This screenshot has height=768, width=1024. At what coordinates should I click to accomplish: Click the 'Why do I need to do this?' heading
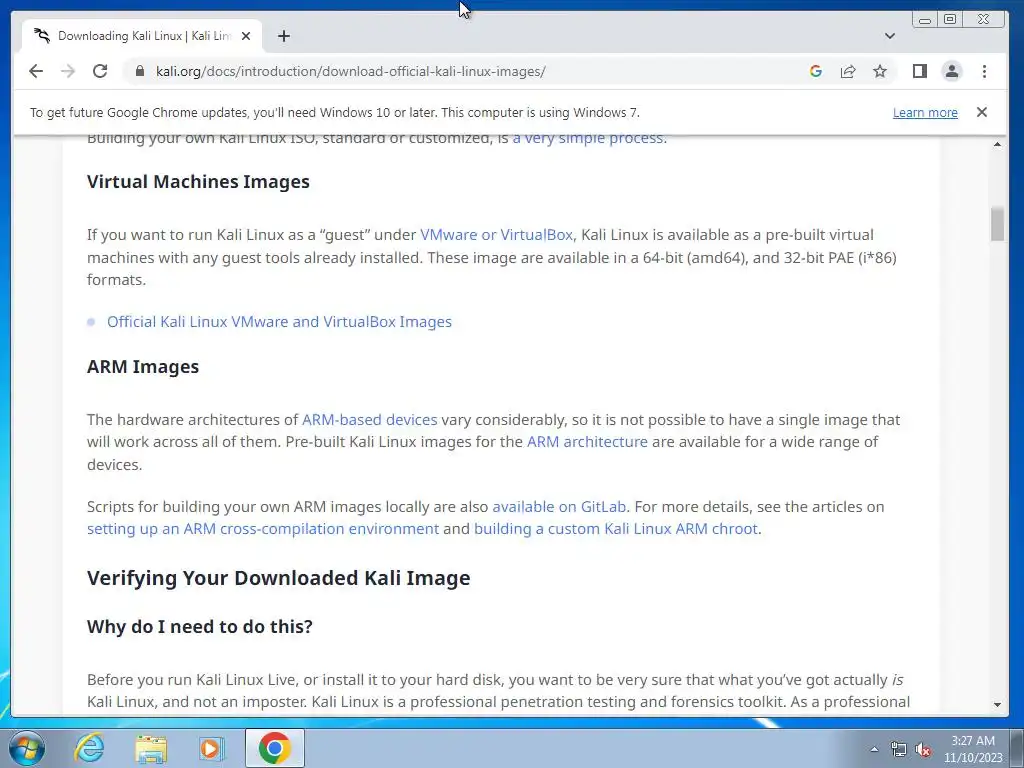pyautogui.click(x=200, y=627)
